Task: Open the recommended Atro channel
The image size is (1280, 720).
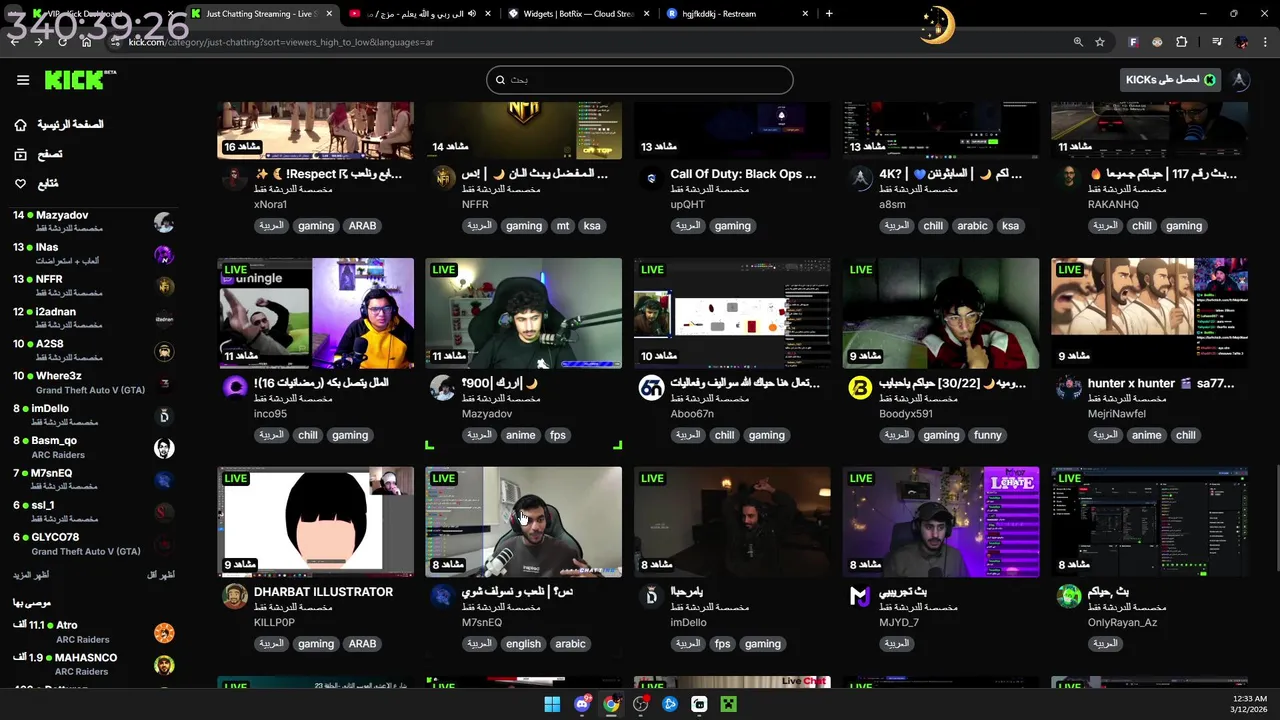Action: [x=92, y=632]
